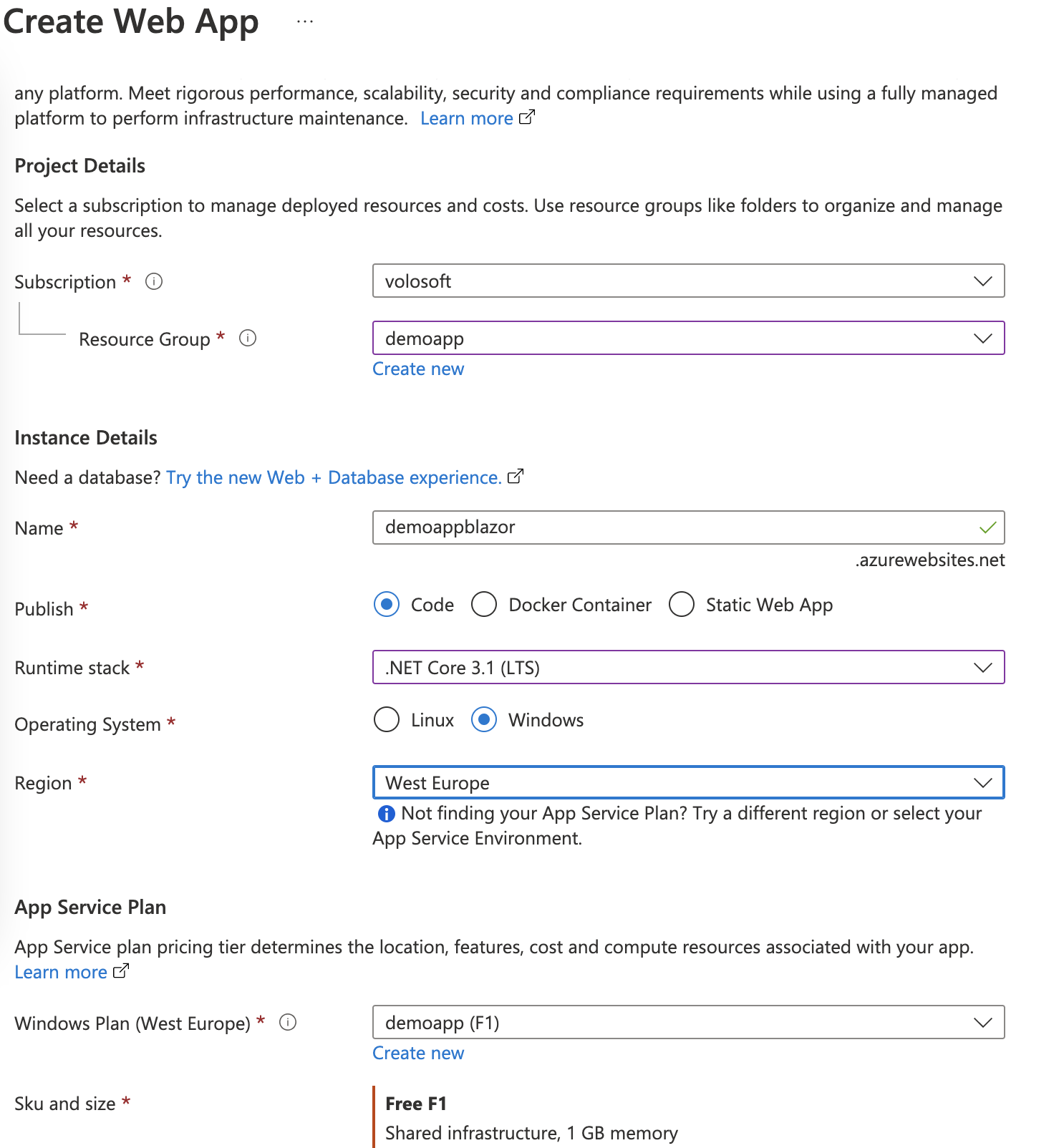This screenshot has width=1064, height=1148.
Task: Select Windows as operating system
Action: pyautogui.click(x=484, y=720)
